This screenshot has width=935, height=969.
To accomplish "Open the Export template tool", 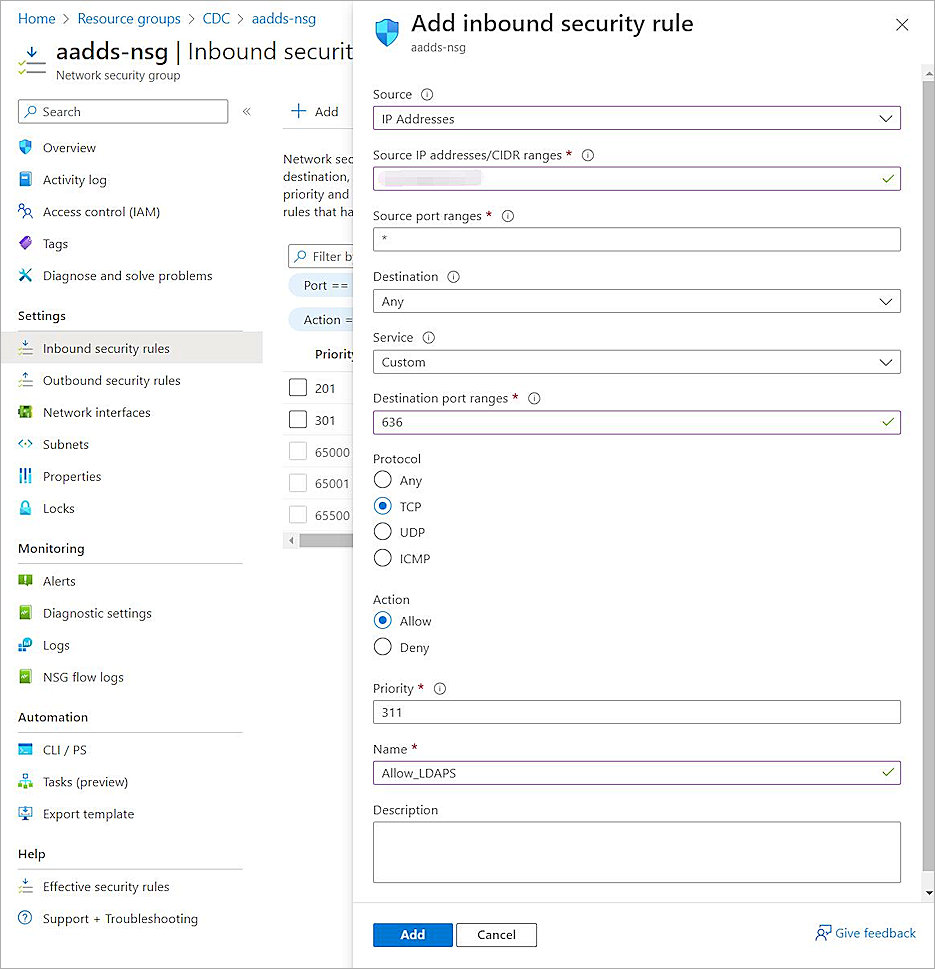I will (x=88, y=813).
